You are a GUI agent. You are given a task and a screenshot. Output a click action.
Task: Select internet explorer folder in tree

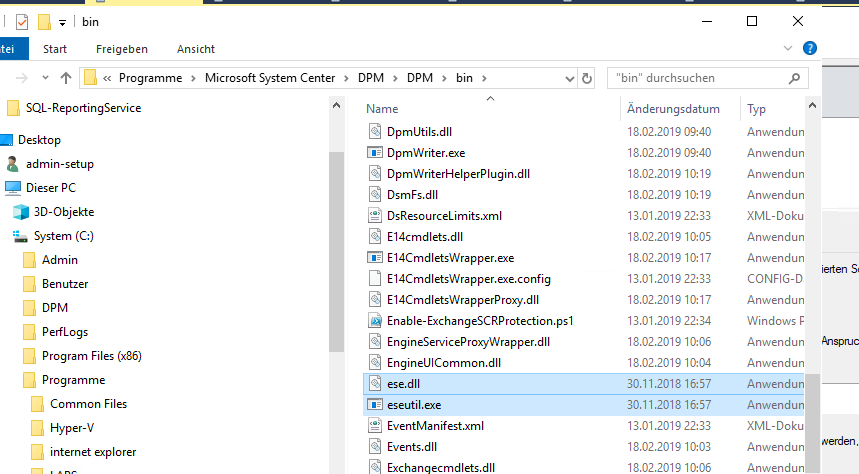point(93,452)
